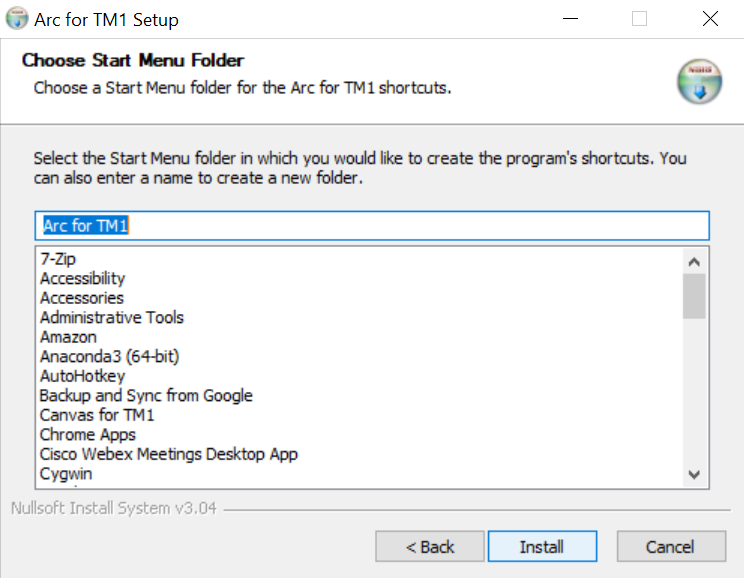Select Canvas for TM1 folder
The width and height of the screenshot is (744, 578).
[97, 415]
